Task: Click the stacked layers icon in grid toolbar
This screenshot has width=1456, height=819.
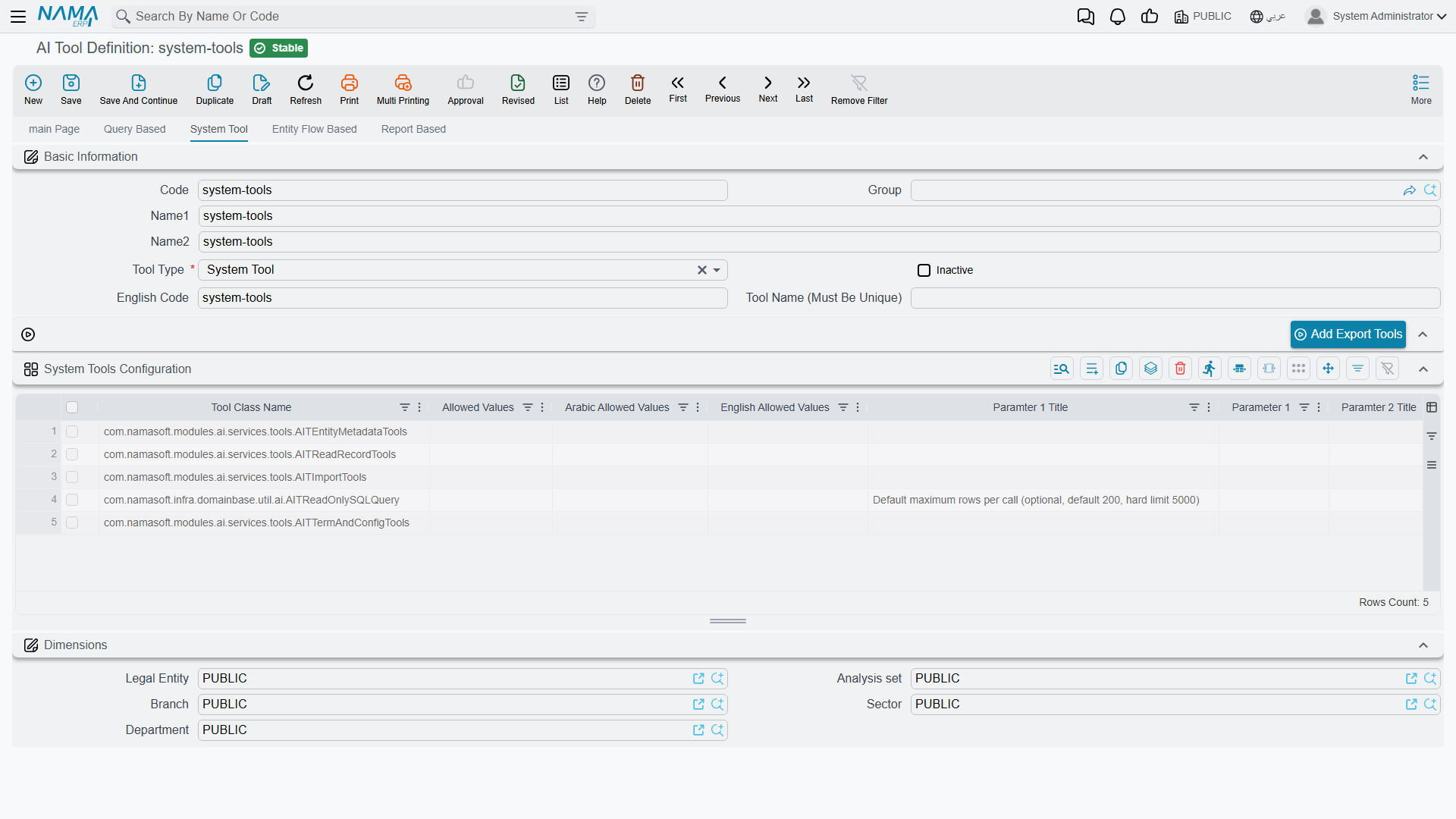Action: click(1150, 369)
